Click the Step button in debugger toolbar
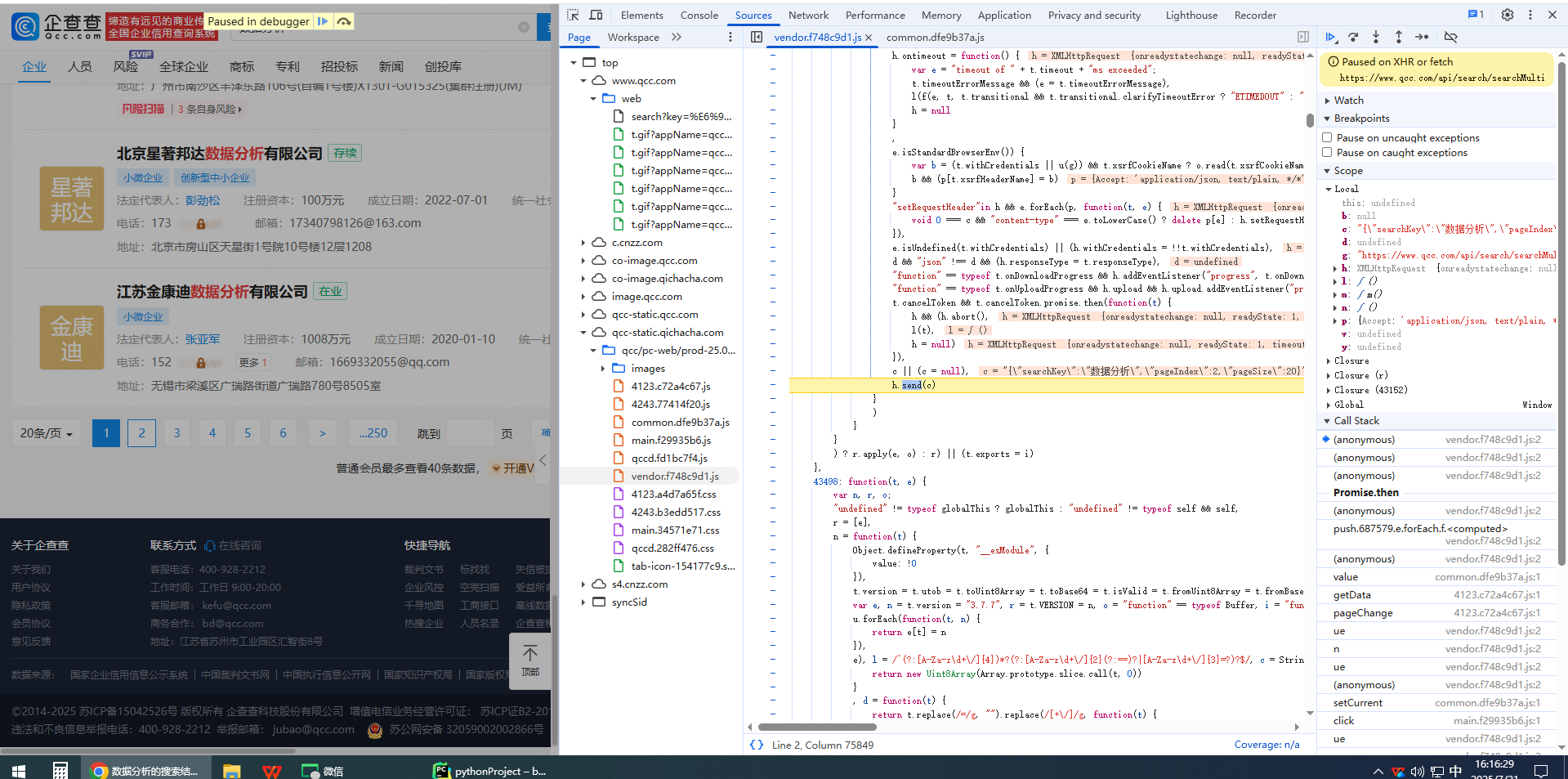Viewport: 1568px width, 779px height. click(1422, 37)
